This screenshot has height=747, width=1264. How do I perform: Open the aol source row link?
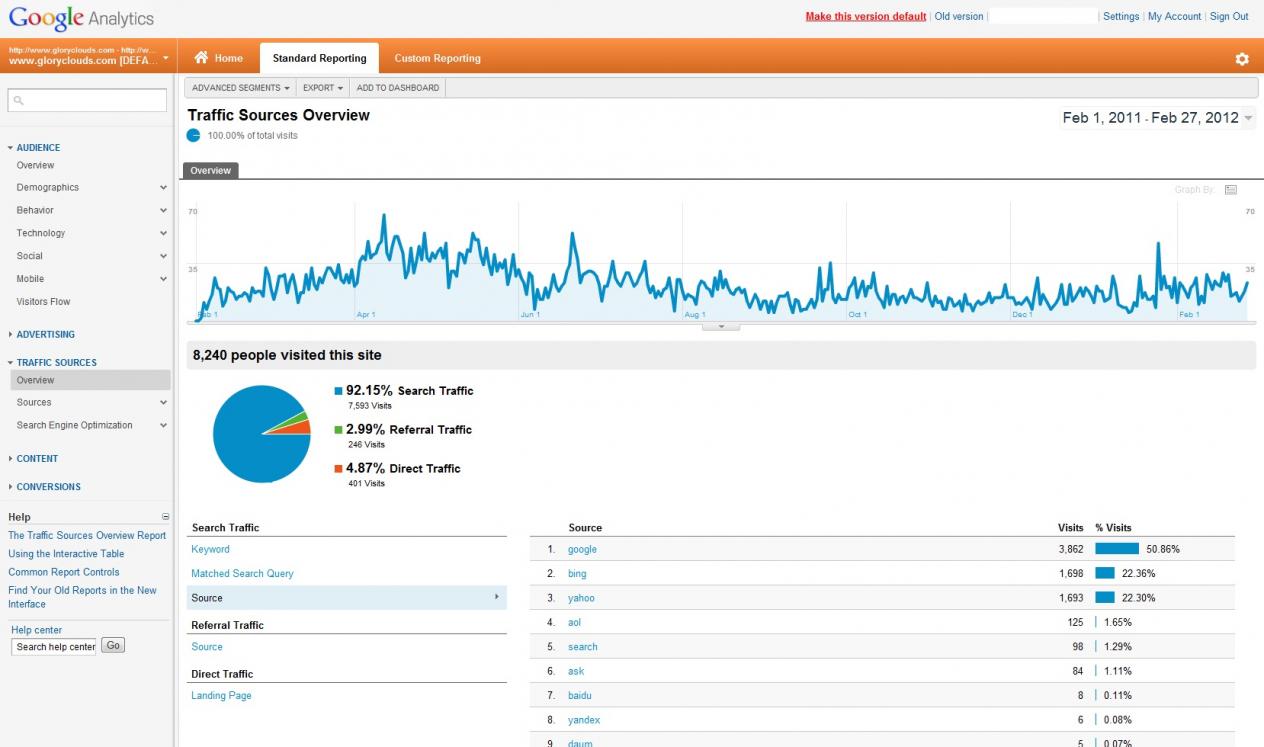point(575,622)
